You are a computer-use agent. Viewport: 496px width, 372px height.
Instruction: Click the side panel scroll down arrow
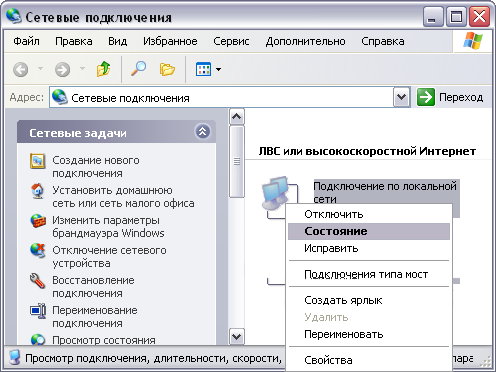[x=237, y=336]
